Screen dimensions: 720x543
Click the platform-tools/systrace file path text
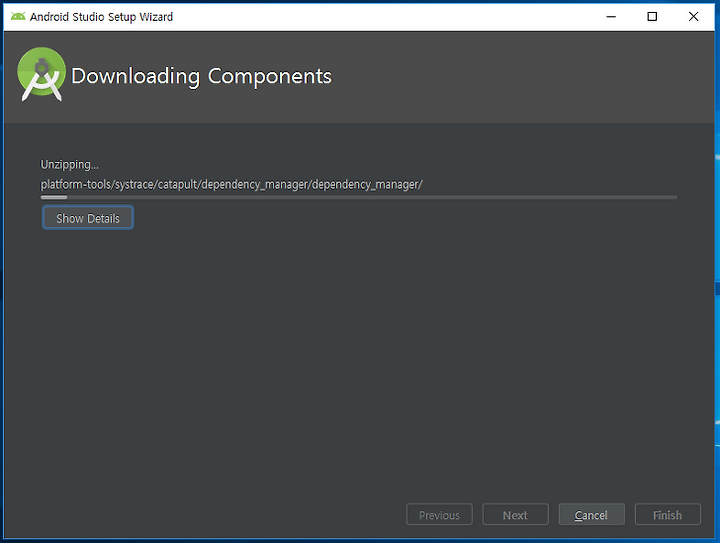coord(231,185)
